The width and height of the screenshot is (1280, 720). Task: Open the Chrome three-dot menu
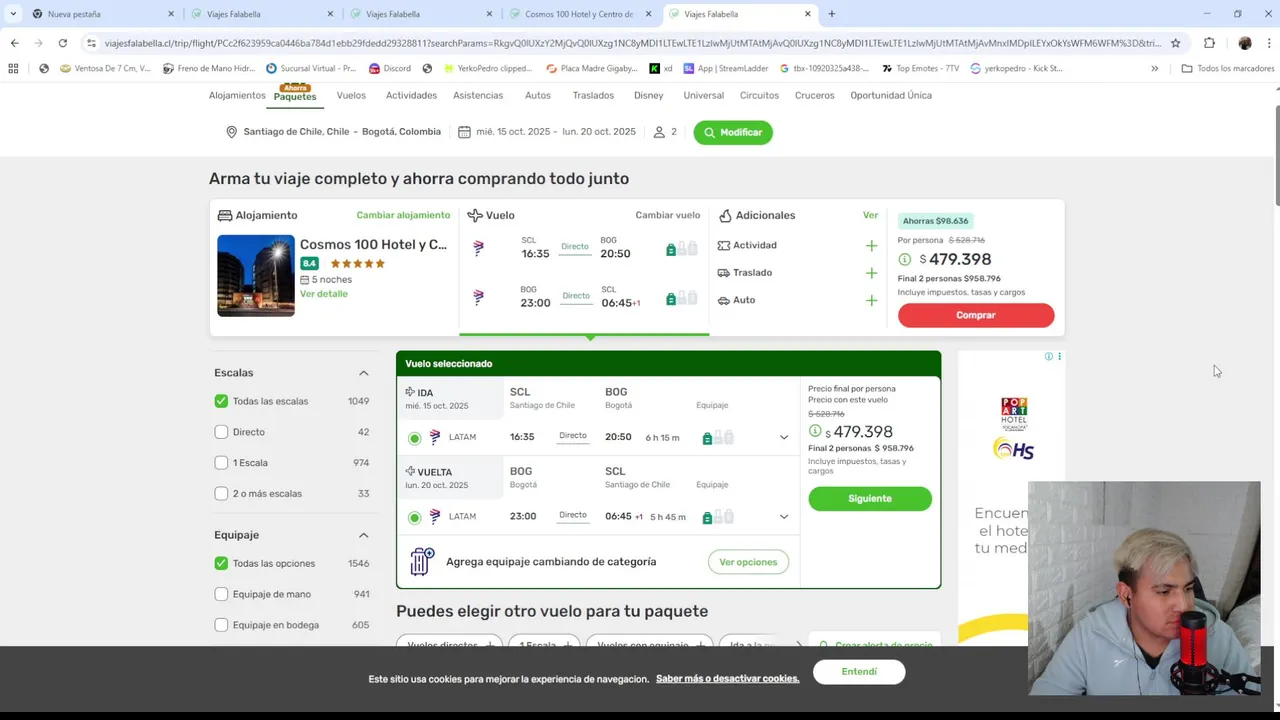[x=1268, y=43]
